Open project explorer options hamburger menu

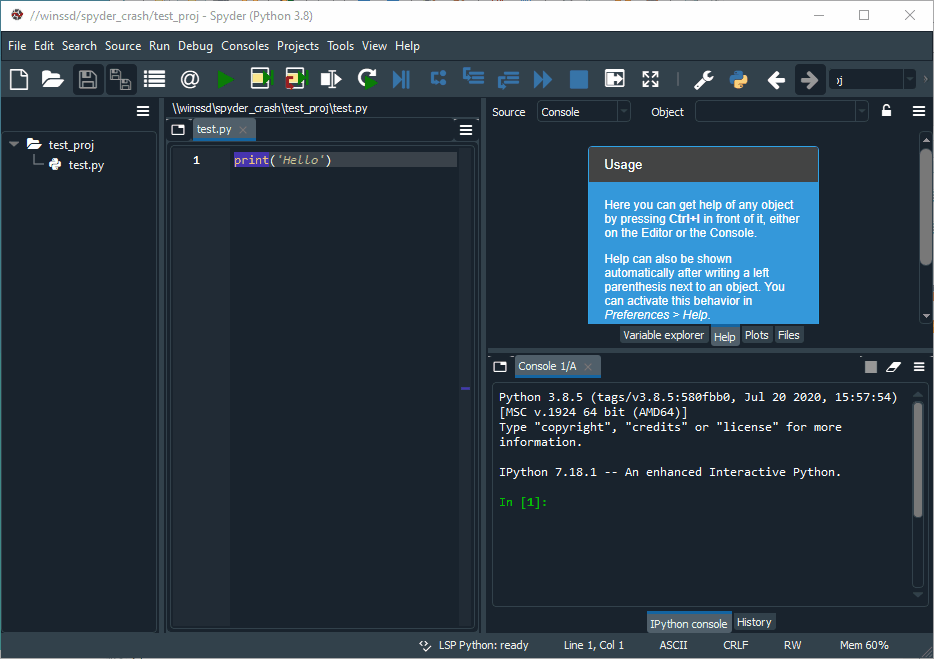[x=143, y=111]
